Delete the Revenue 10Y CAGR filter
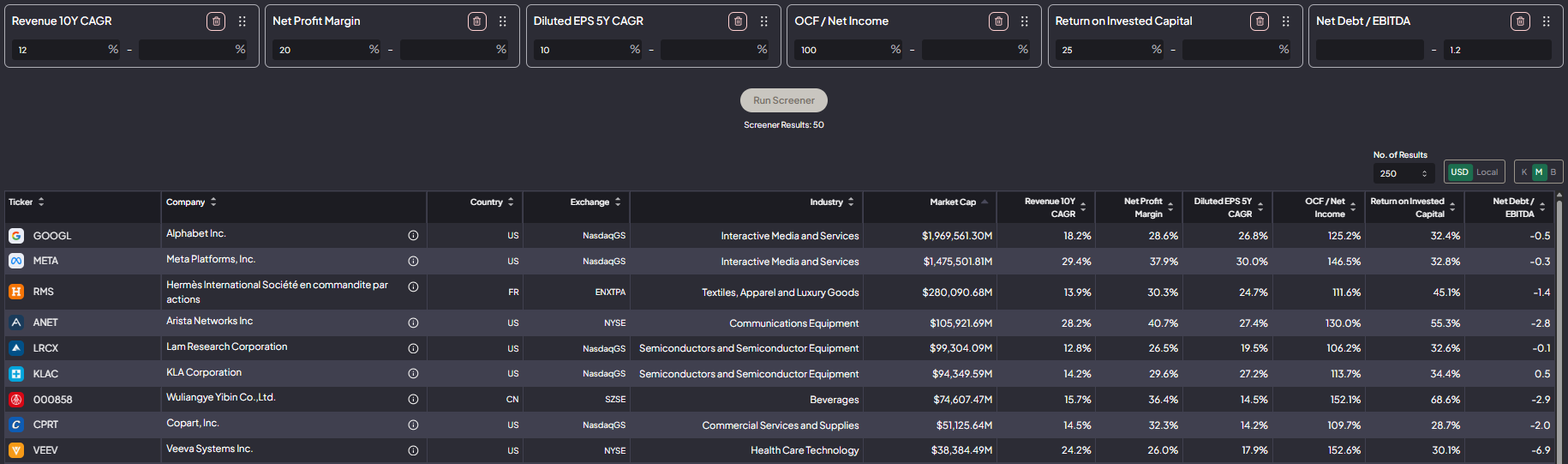Screen dimensions: 1568x464 [216, 21]
